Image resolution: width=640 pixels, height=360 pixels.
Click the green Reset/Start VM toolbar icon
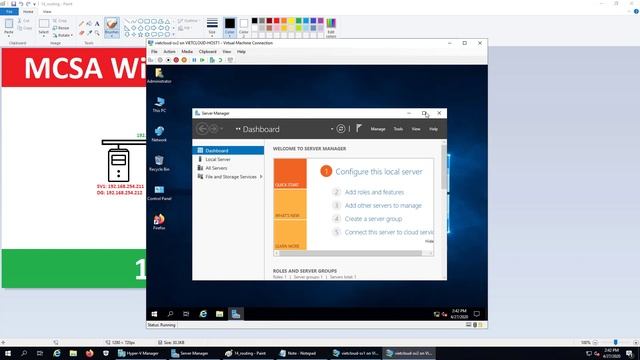point(202,60)
